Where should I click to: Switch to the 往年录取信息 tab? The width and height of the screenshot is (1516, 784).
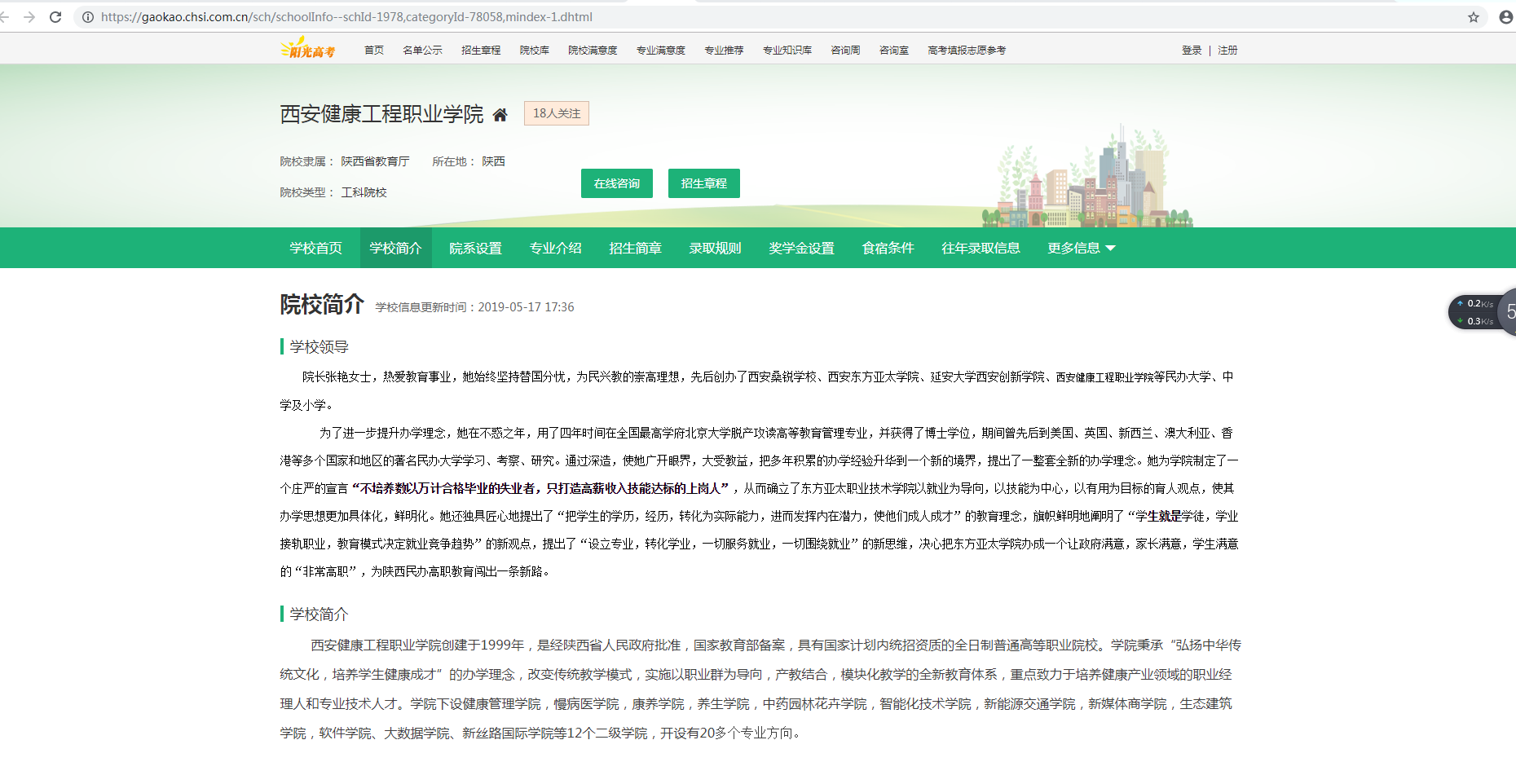tap(981, 248)
